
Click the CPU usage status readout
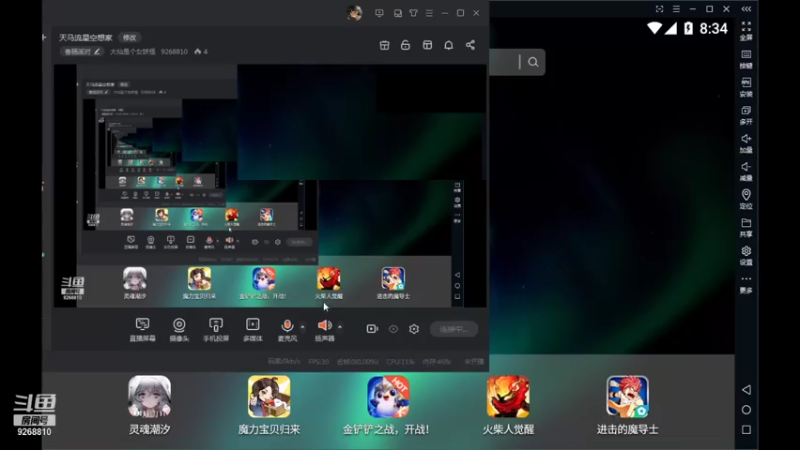pos(401,361)
